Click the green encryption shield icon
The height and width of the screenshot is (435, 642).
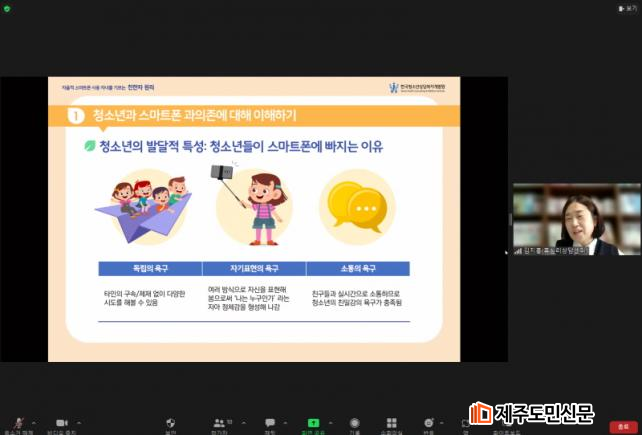click(x=7, y=7)
